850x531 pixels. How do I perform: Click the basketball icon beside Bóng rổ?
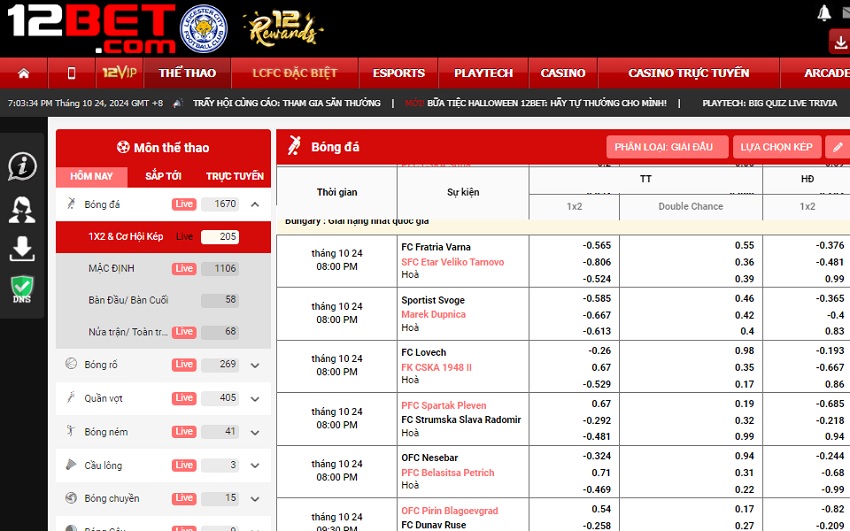pyautogui.click(x=71, y=364)
